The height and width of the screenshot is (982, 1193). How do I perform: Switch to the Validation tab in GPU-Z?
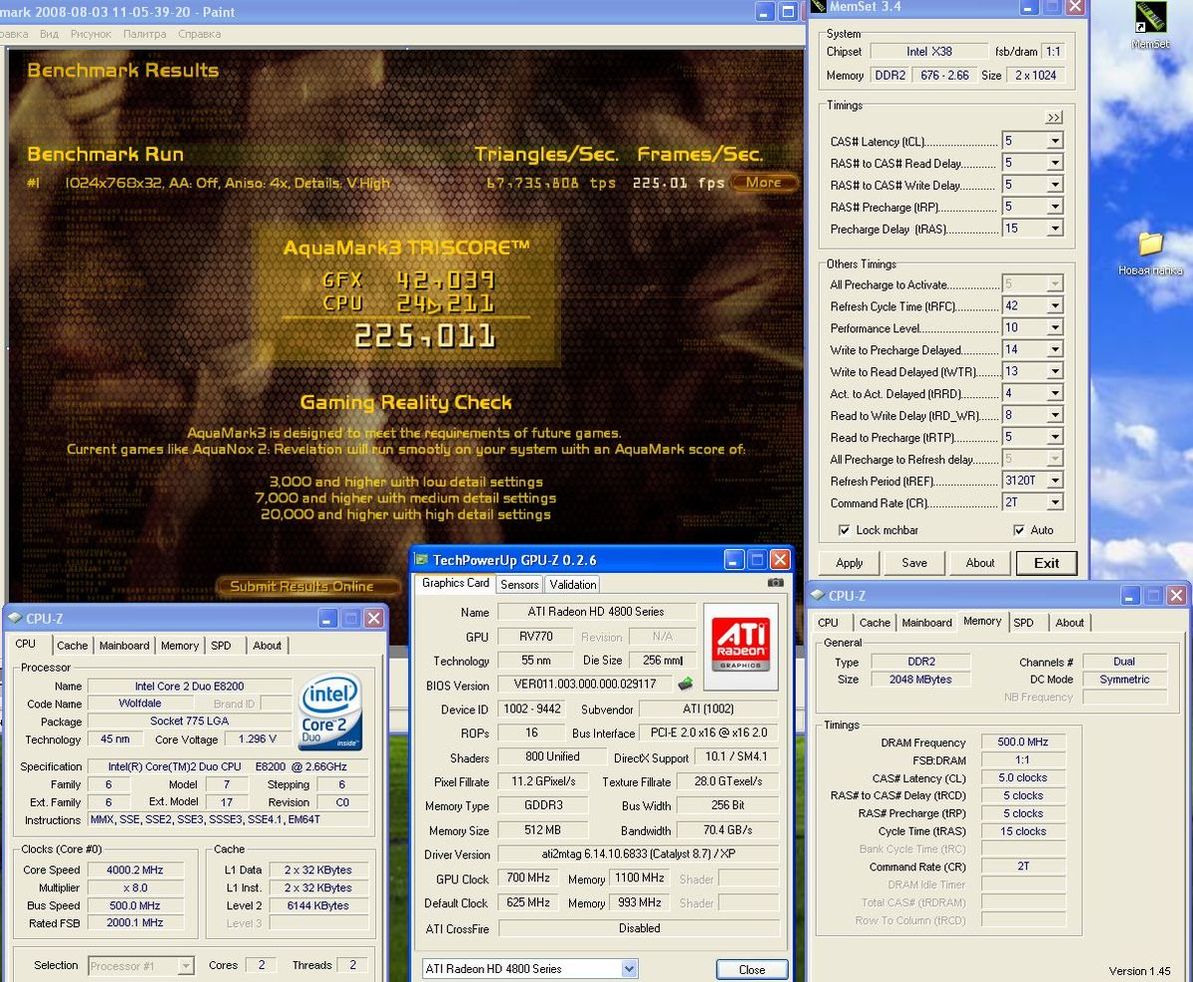(x=572, y=584)
